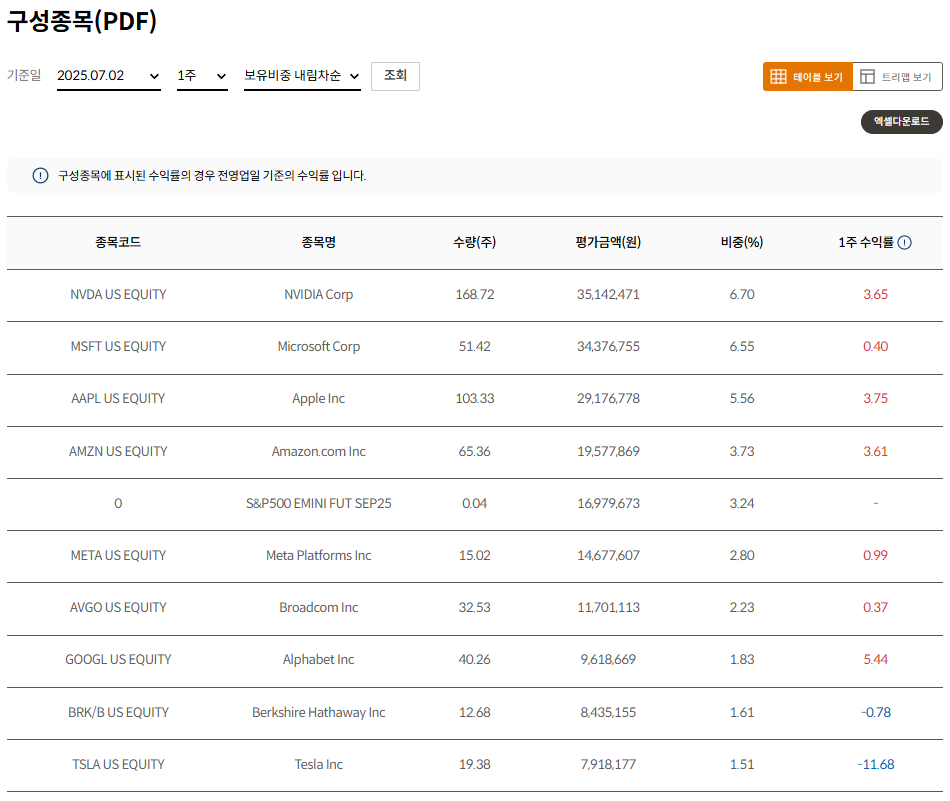This screenshot has height=801, width=950.
Task: Select the NVIDIA Corp row return value 3.65
Action: click(x=875, y=295)
